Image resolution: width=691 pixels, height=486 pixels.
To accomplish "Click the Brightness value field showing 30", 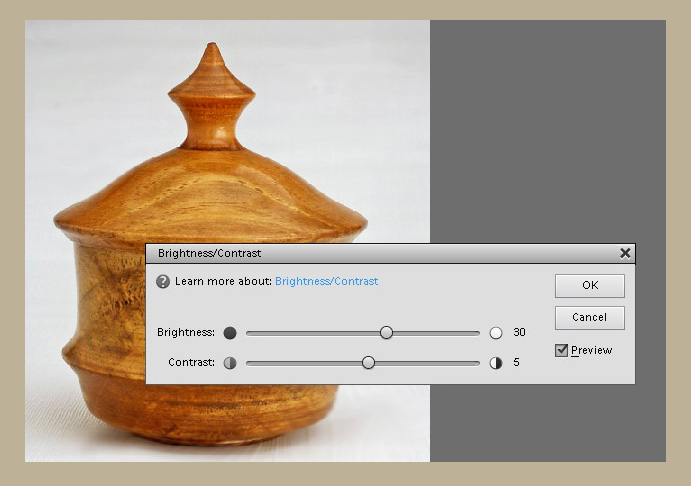I will 519,333.
